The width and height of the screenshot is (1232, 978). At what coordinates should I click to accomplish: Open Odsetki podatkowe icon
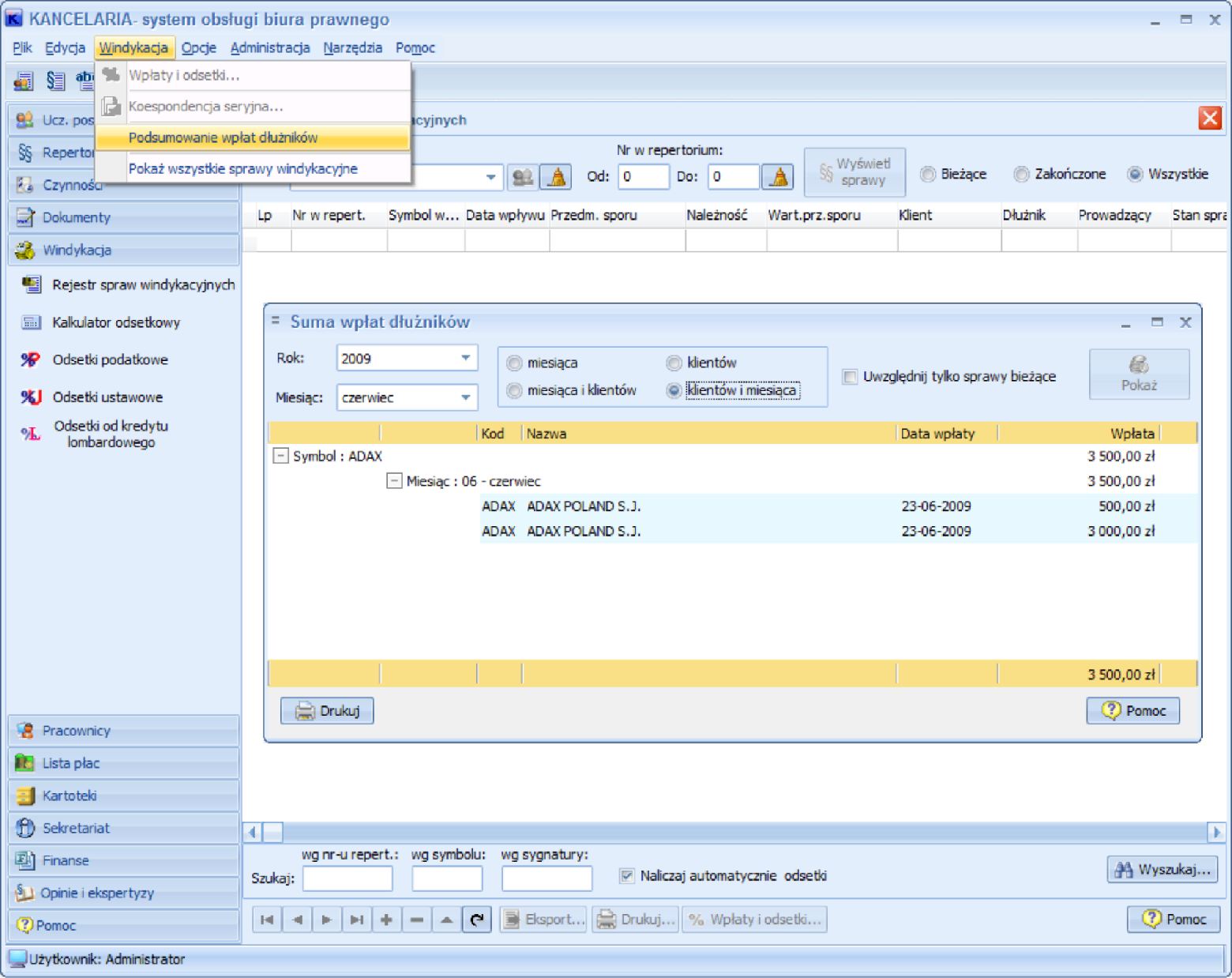coord(30,359)
